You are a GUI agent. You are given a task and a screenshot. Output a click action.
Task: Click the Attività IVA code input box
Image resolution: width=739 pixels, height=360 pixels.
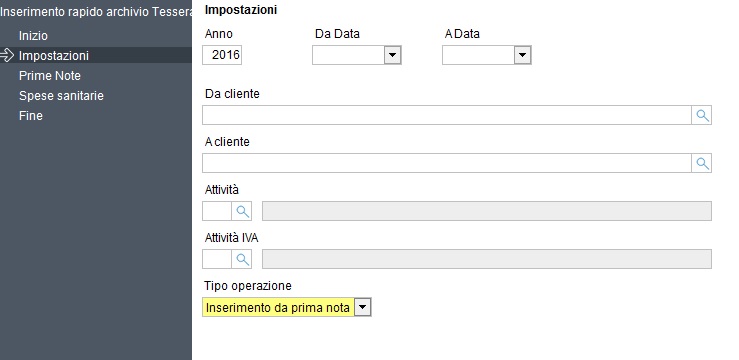click(x=217, y=259)
